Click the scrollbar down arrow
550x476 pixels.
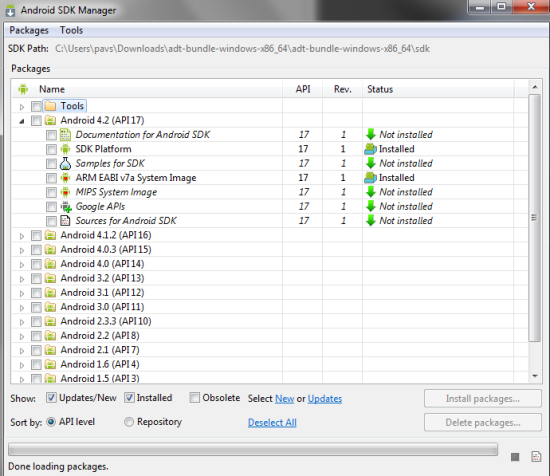[x=535, y=376]
